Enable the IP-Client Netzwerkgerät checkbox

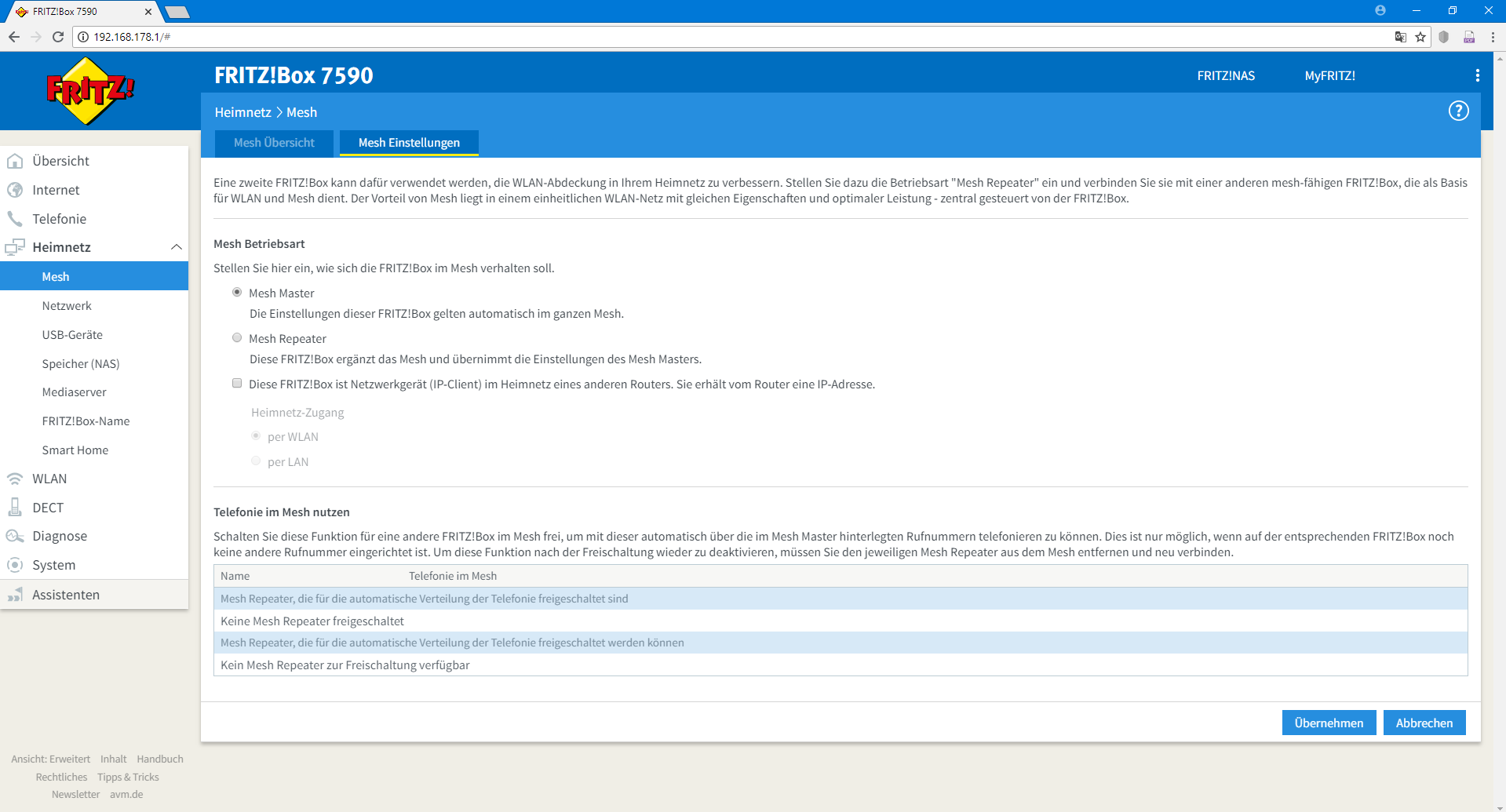pyautogui.click(x=237, y=383)
